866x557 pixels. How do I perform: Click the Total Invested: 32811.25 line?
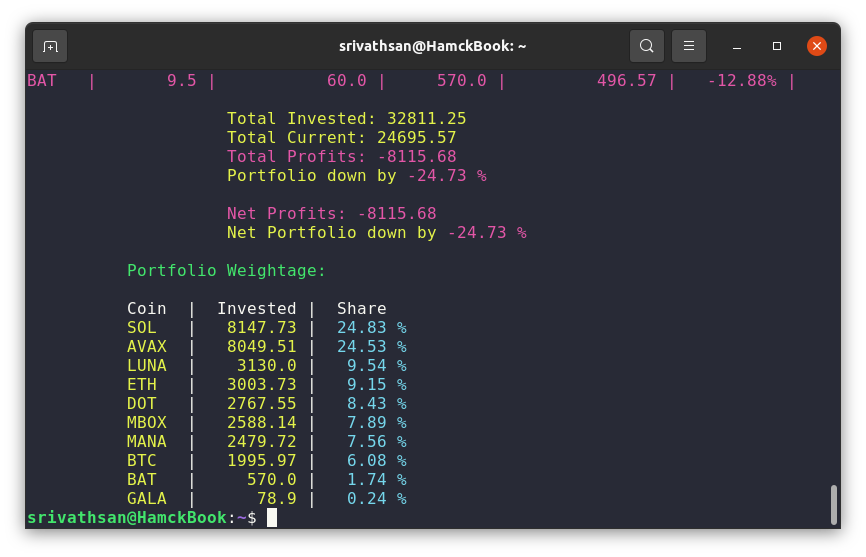(346, 119)
